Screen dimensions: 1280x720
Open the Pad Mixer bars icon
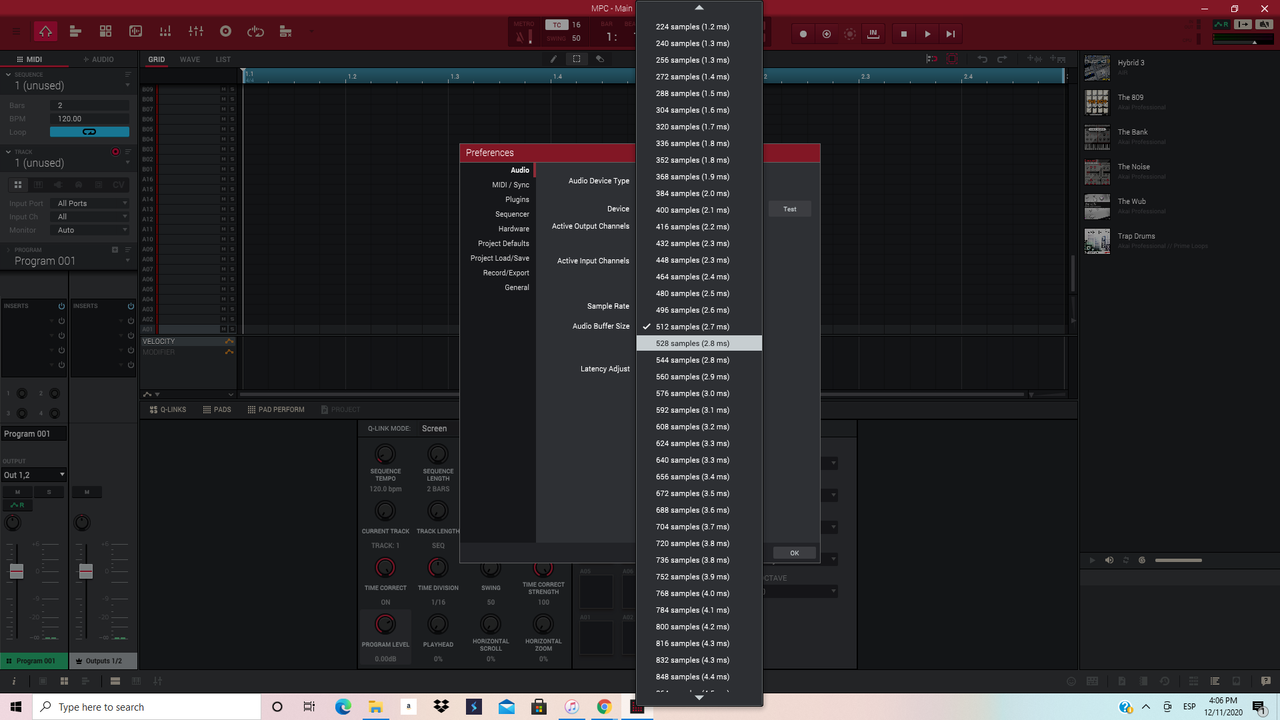pos(166,33)
